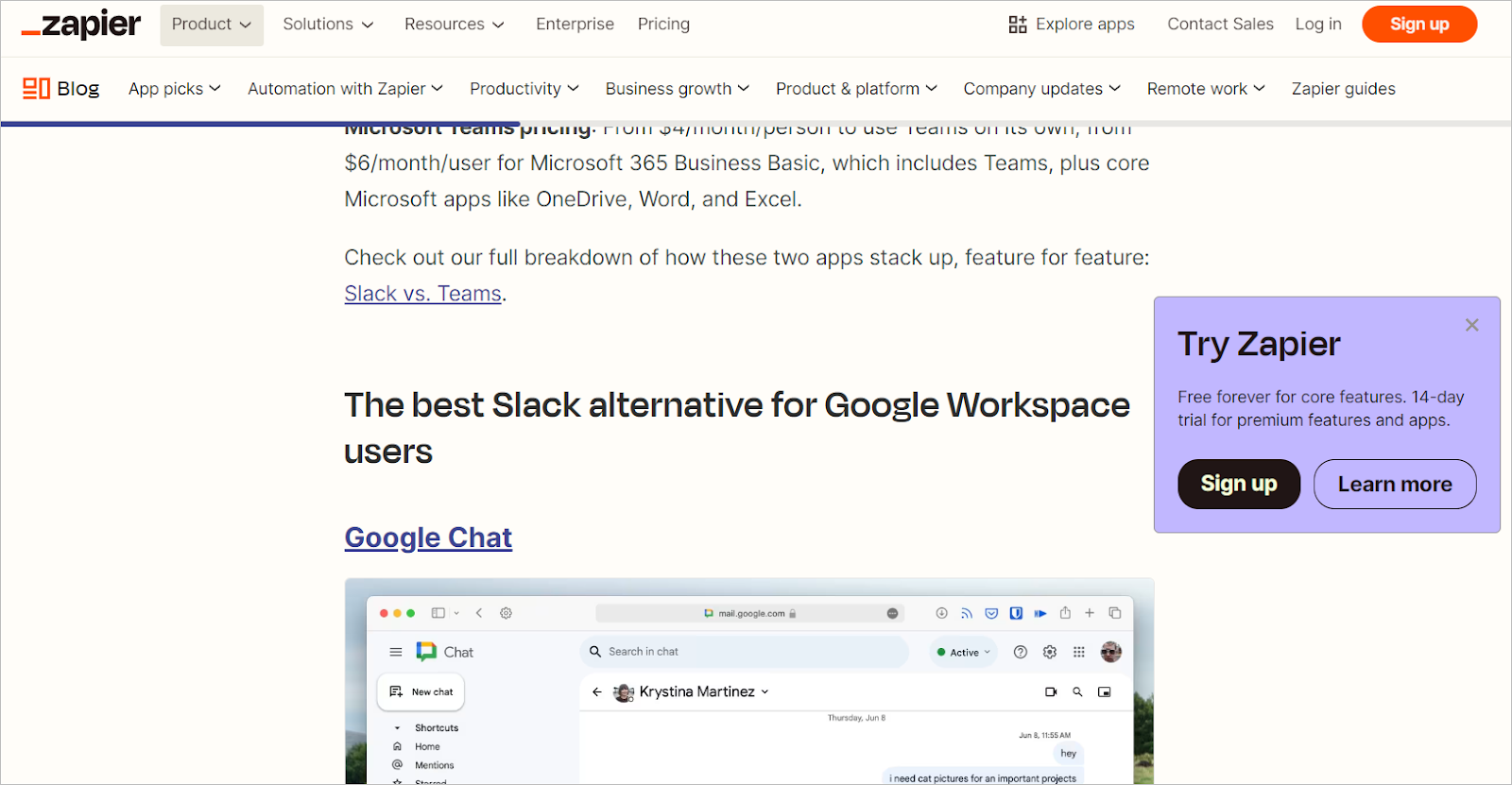Click the 'i need cat pictures' message

(983, 778)
